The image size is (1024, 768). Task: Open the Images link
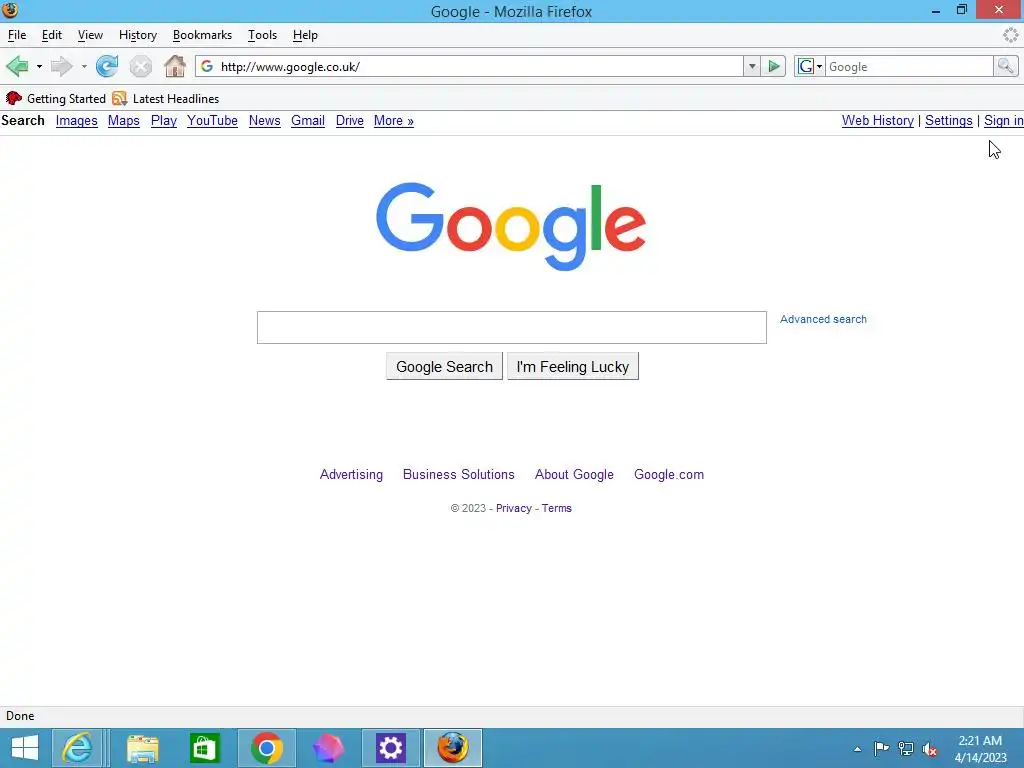point(76,121)
